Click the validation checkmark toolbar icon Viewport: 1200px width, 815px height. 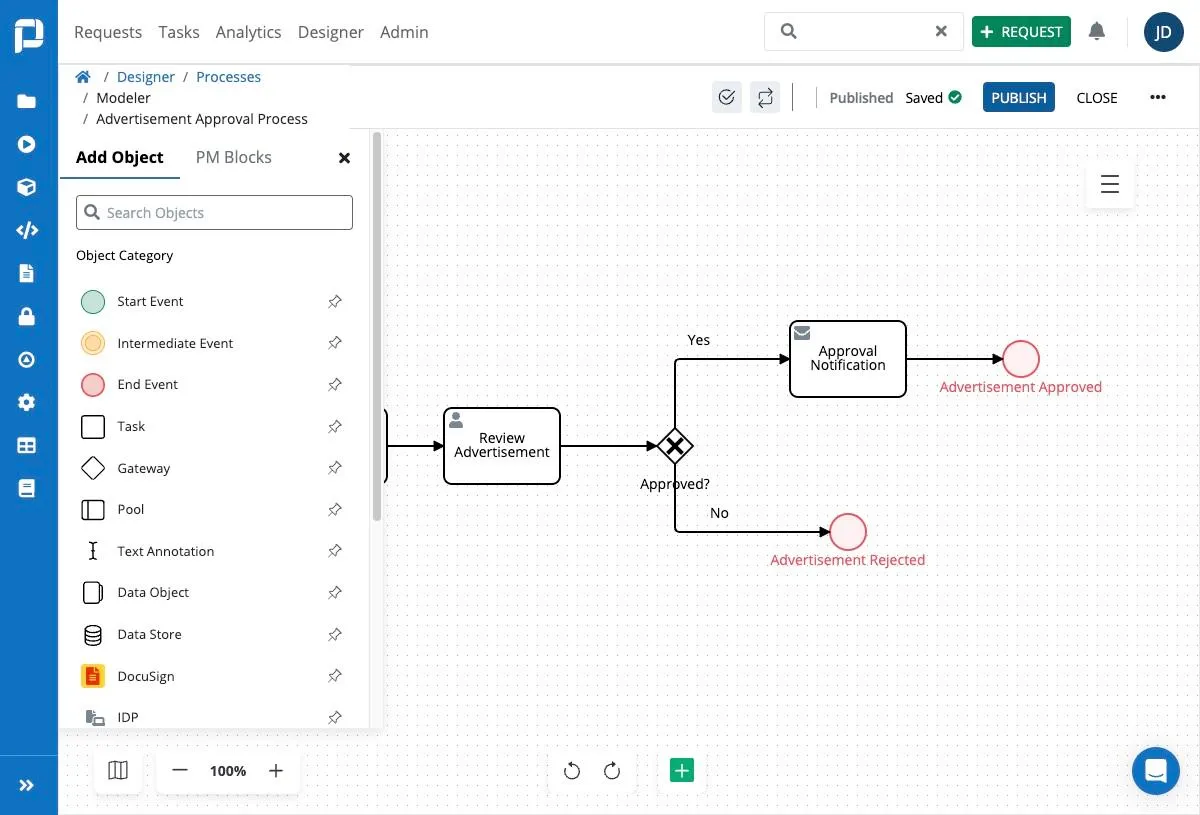(x=727, y=97)
